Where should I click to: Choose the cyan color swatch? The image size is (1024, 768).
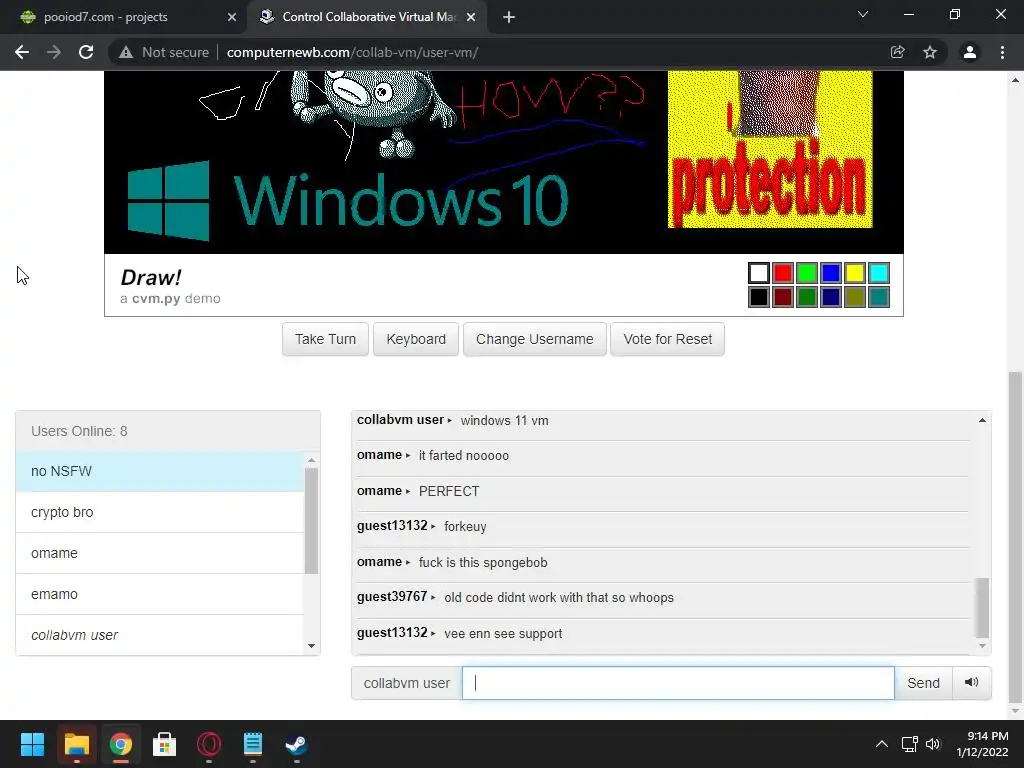click(879, 272)
